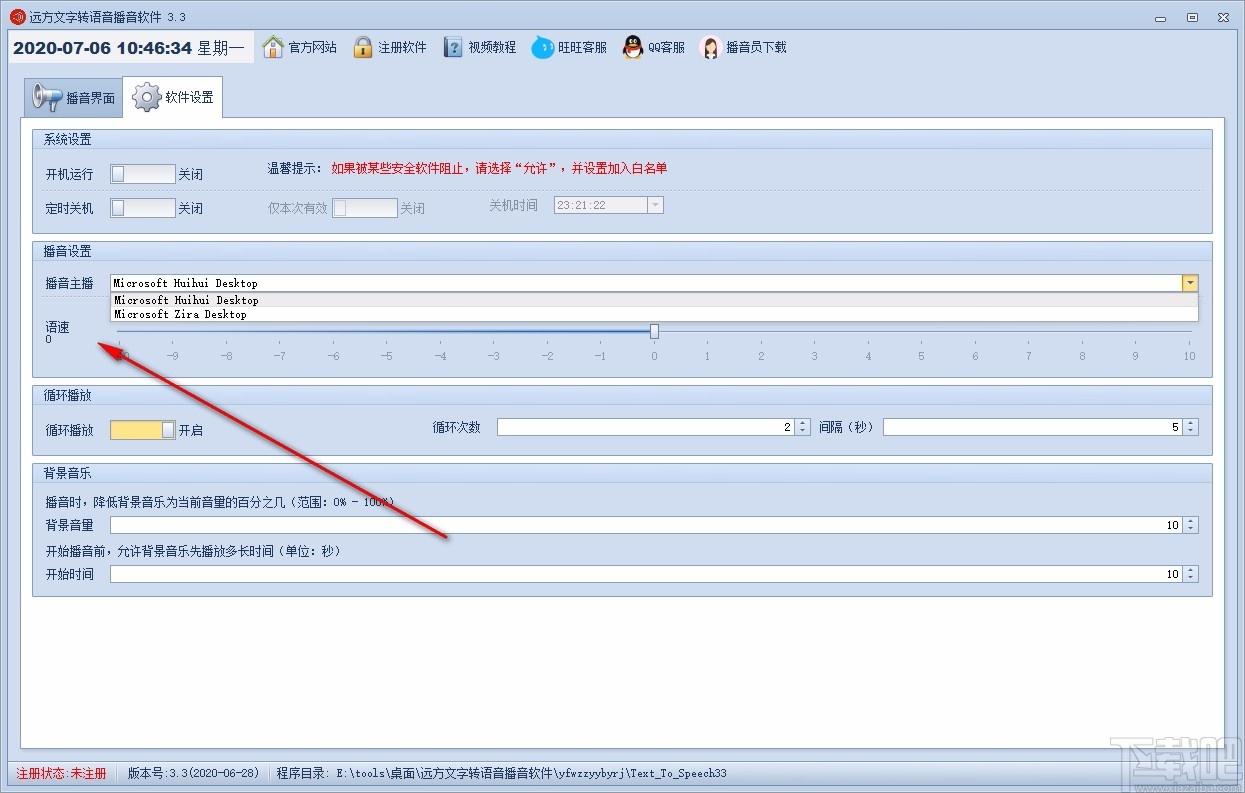Click 注册状态:未注册 in status bar
This screenshot has width=1245, height=793.
(61, 773)
